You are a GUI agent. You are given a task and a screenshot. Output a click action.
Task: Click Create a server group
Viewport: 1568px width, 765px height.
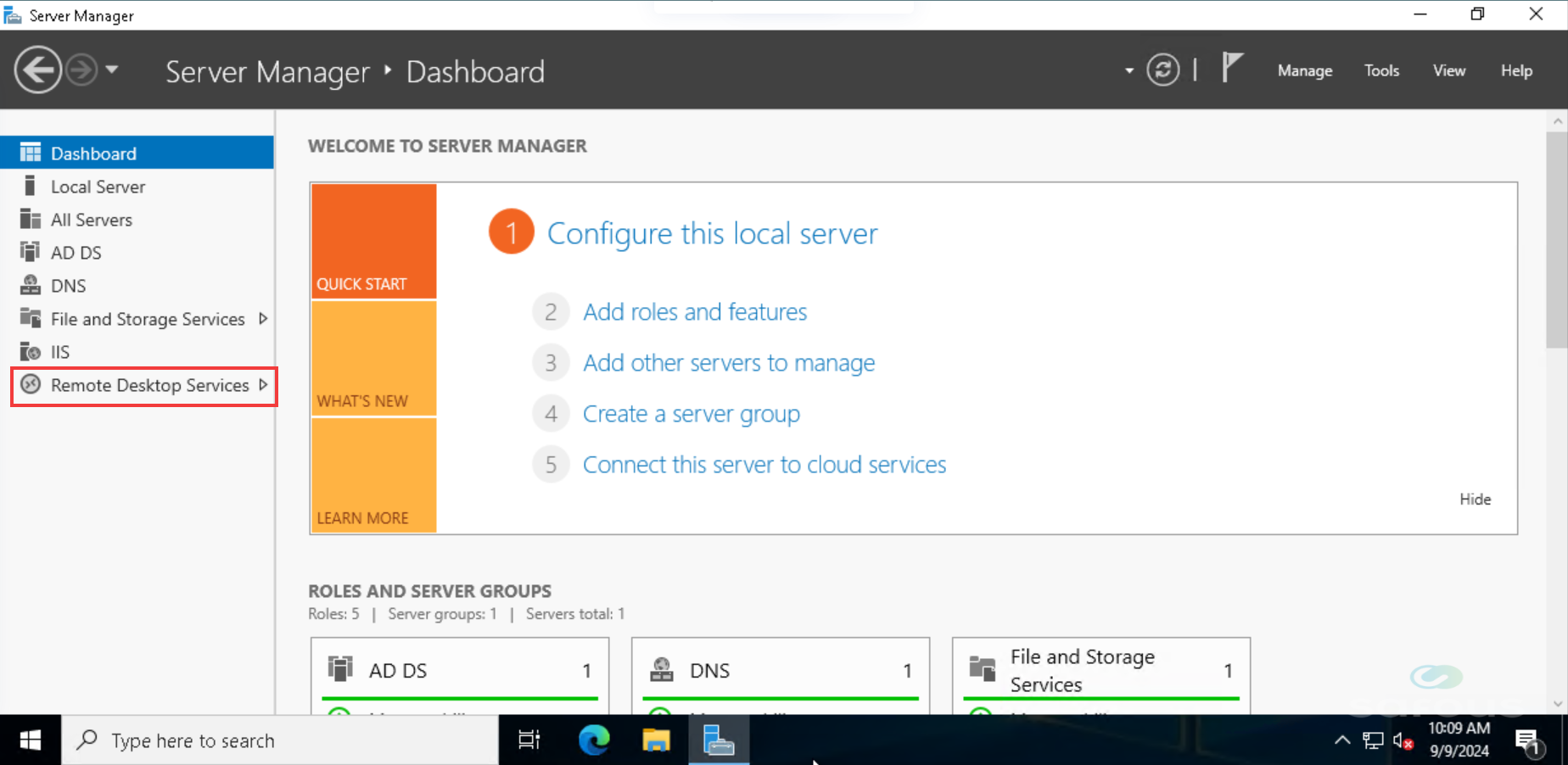coord(691,413)
